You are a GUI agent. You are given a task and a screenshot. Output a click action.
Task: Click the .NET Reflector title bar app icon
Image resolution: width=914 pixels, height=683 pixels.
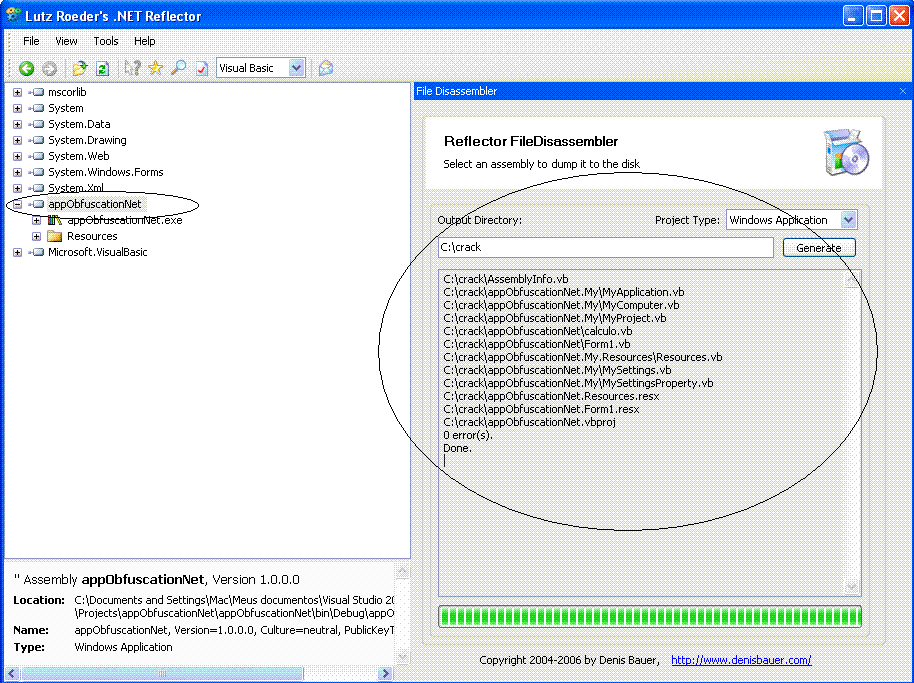coord(13,15)
